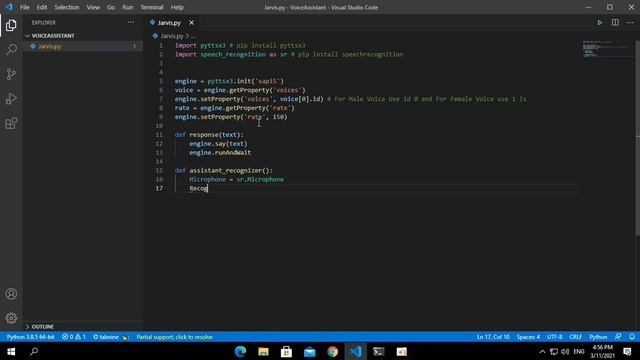Open the Explorer view in activity bar
The width and height of the screenshot is (640, 360).
coord(11,25)
